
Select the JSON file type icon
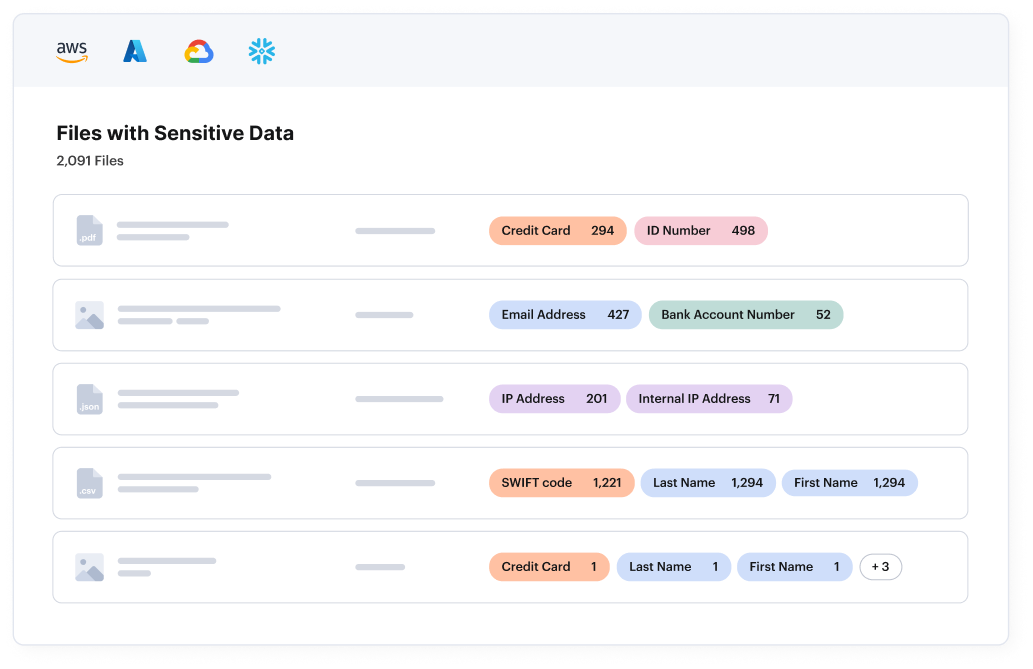[88, 399]
